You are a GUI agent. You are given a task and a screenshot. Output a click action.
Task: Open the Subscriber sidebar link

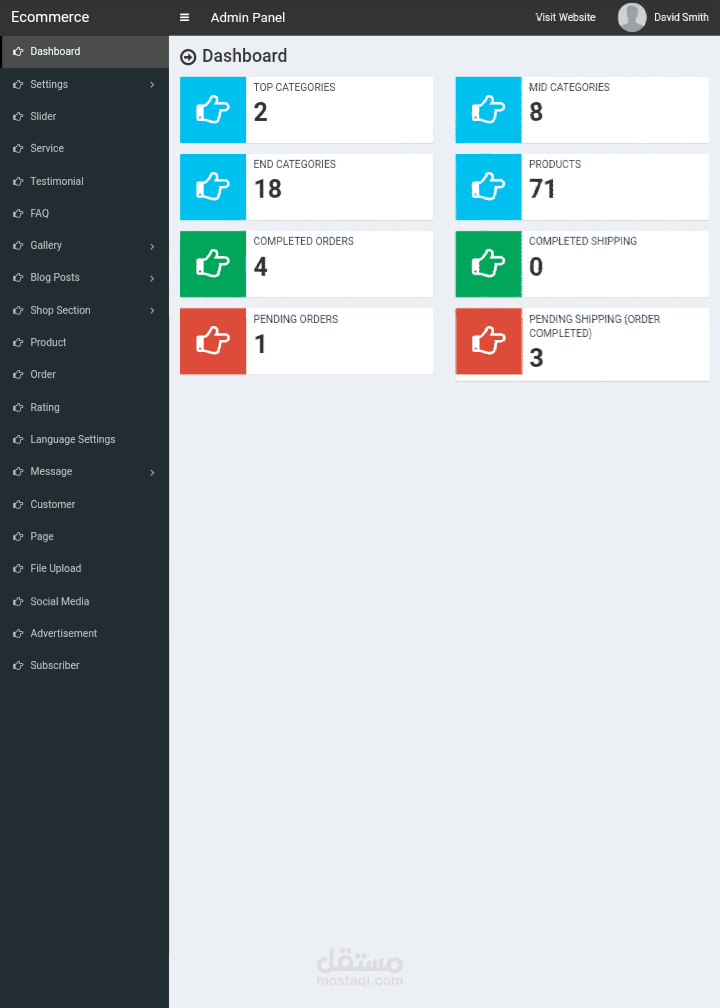point(84,666)
